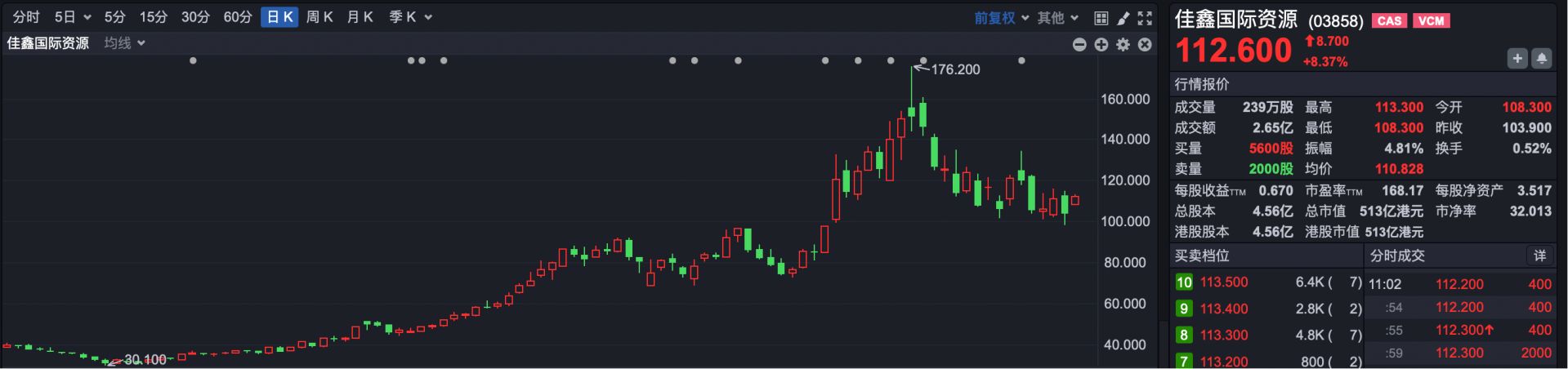Switch to the 分时 intraday tab

26,17
